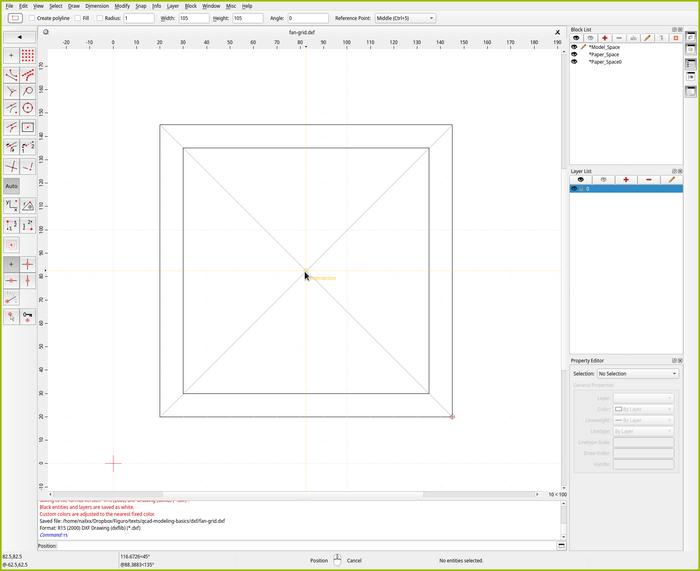Remove the selected layer with minus icon

(x=649, y=179)
